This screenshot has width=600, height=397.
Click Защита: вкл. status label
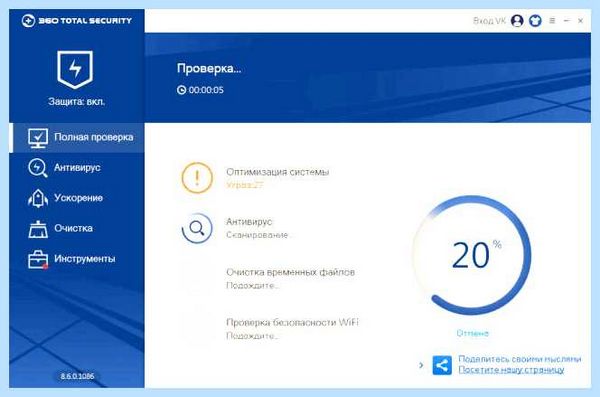77,102
